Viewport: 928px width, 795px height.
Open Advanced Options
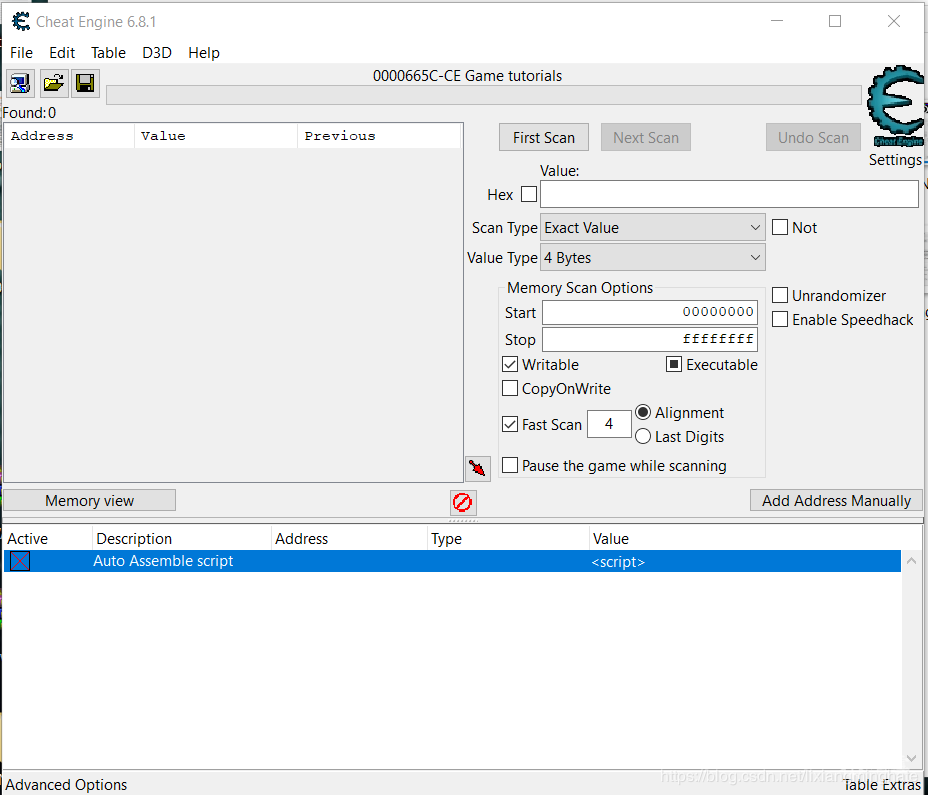[x=66, y=785]
